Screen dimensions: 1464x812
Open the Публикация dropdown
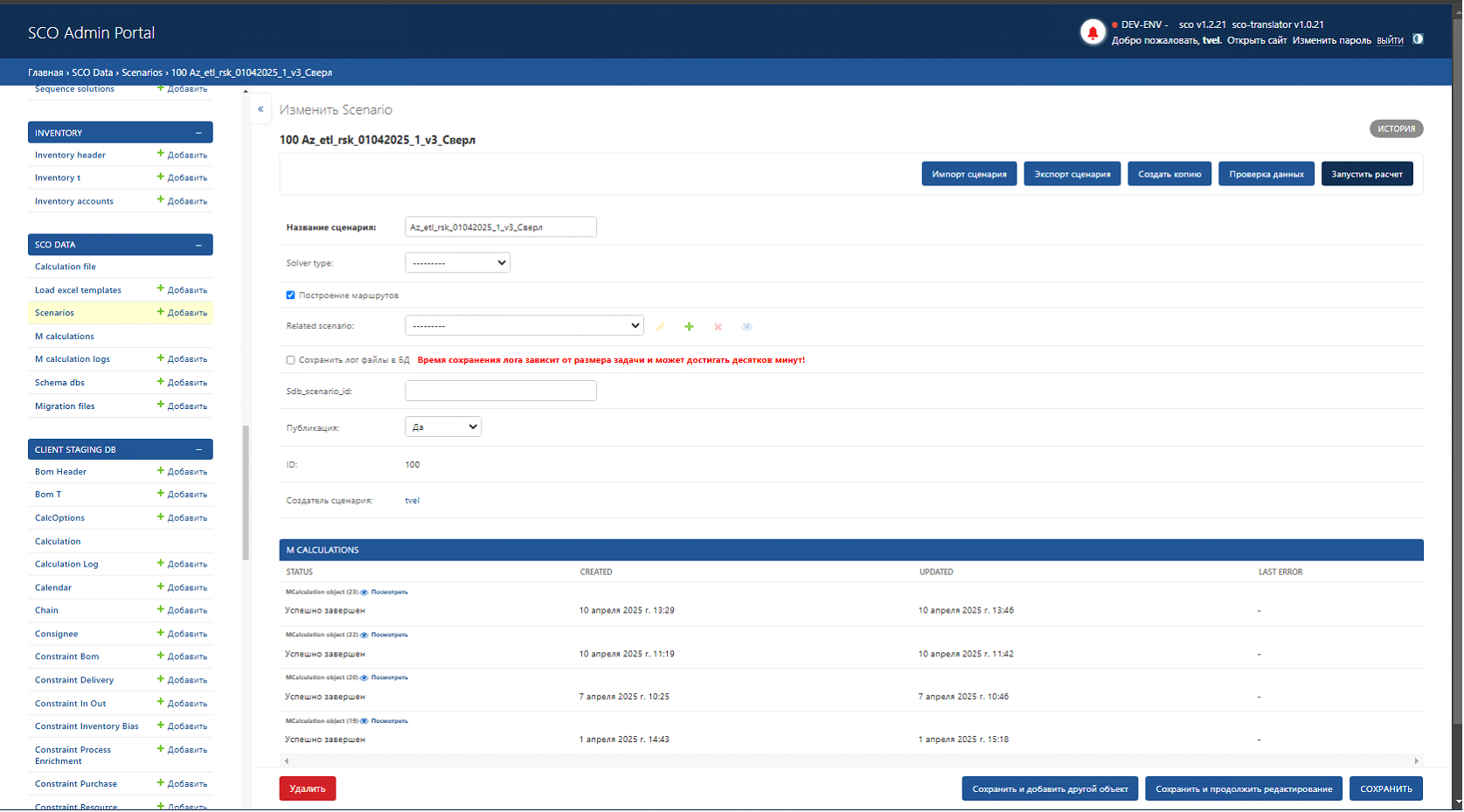(443, 427)
